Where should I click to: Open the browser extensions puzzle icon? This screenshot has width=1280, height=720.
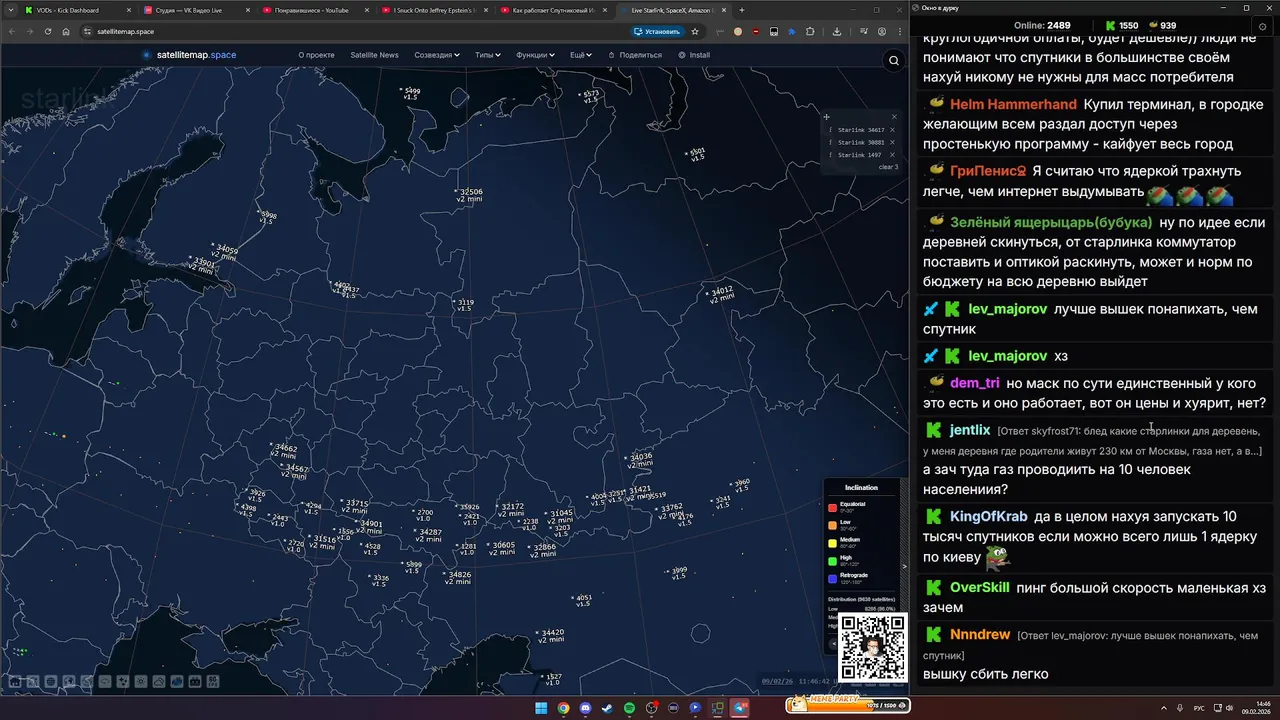point(810,31)
